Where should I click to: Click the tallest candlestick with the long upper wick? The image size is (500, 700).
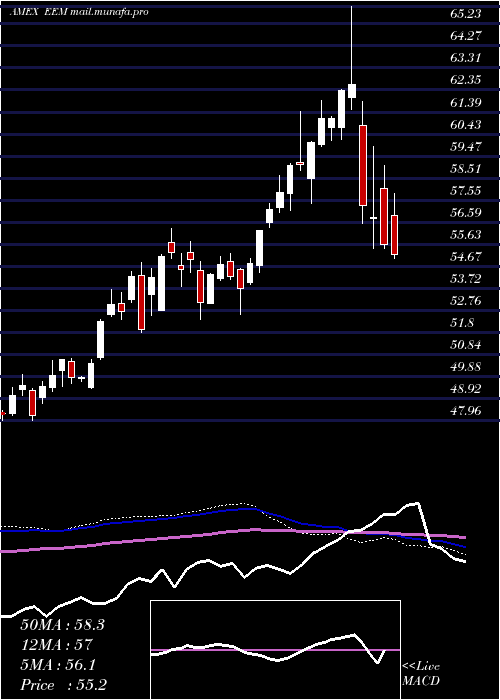pyautogui.click(x=352, y=58)
